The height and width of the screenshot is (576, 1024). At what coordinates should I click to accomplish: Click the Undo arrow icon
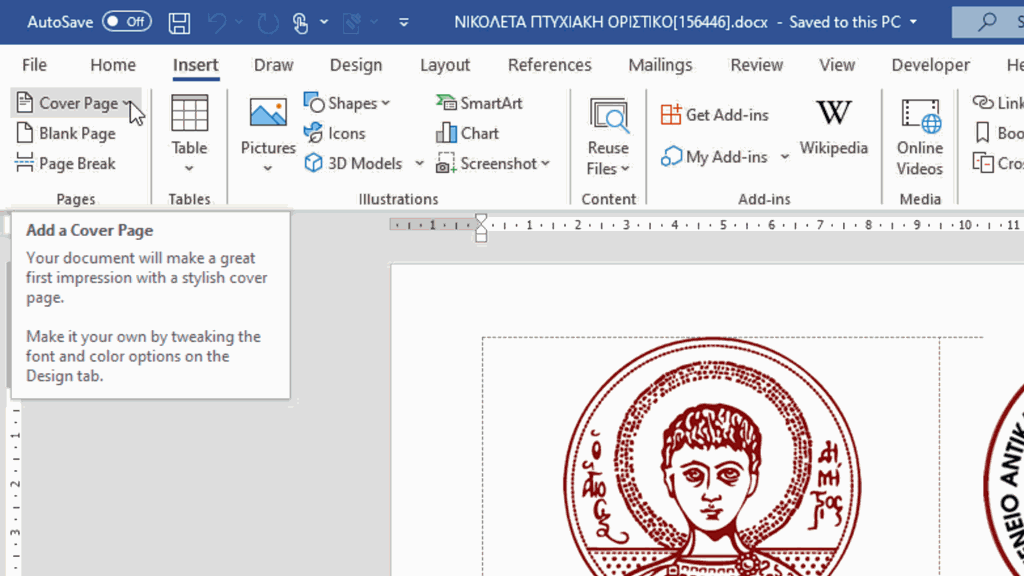click(217, 23)
